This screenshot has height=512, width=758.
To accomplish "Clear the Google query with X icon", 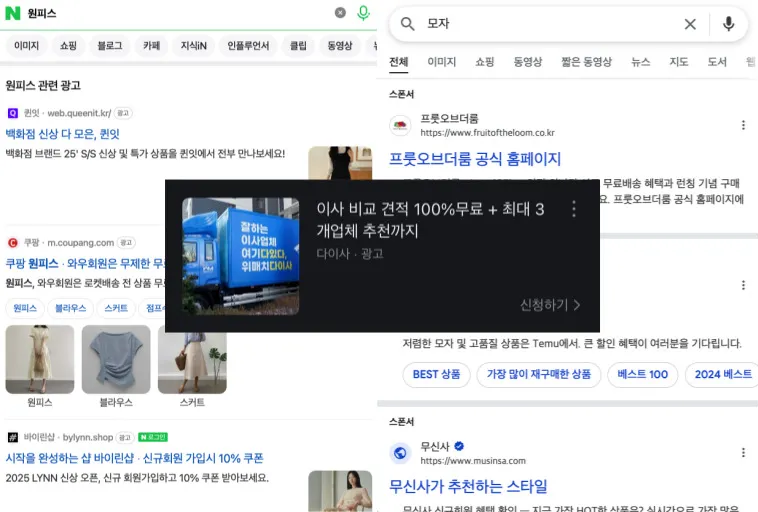I will (690, 24).
